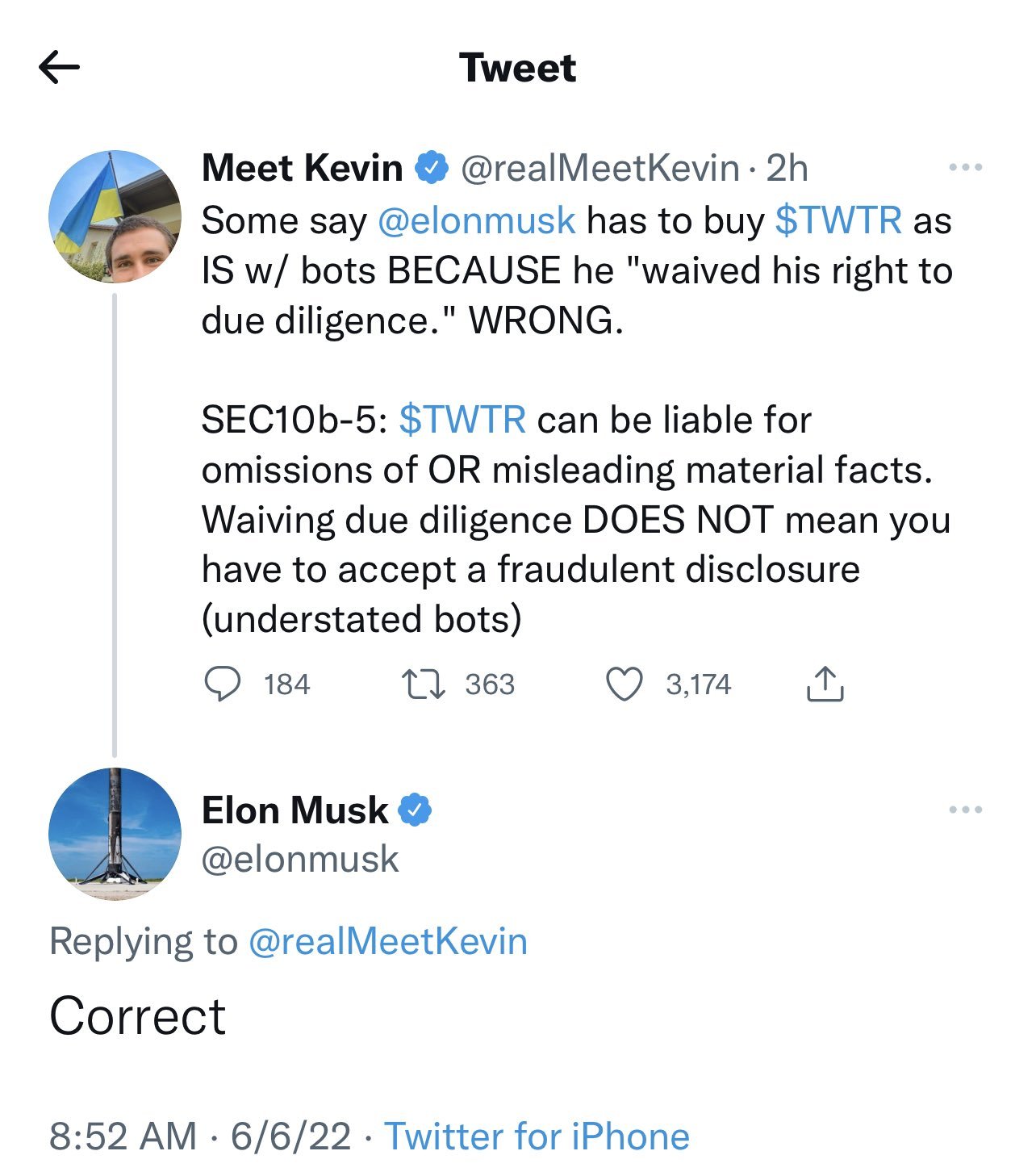
Task: Open more options on Meet Kevin's tweet
Action: pos(965,168)
